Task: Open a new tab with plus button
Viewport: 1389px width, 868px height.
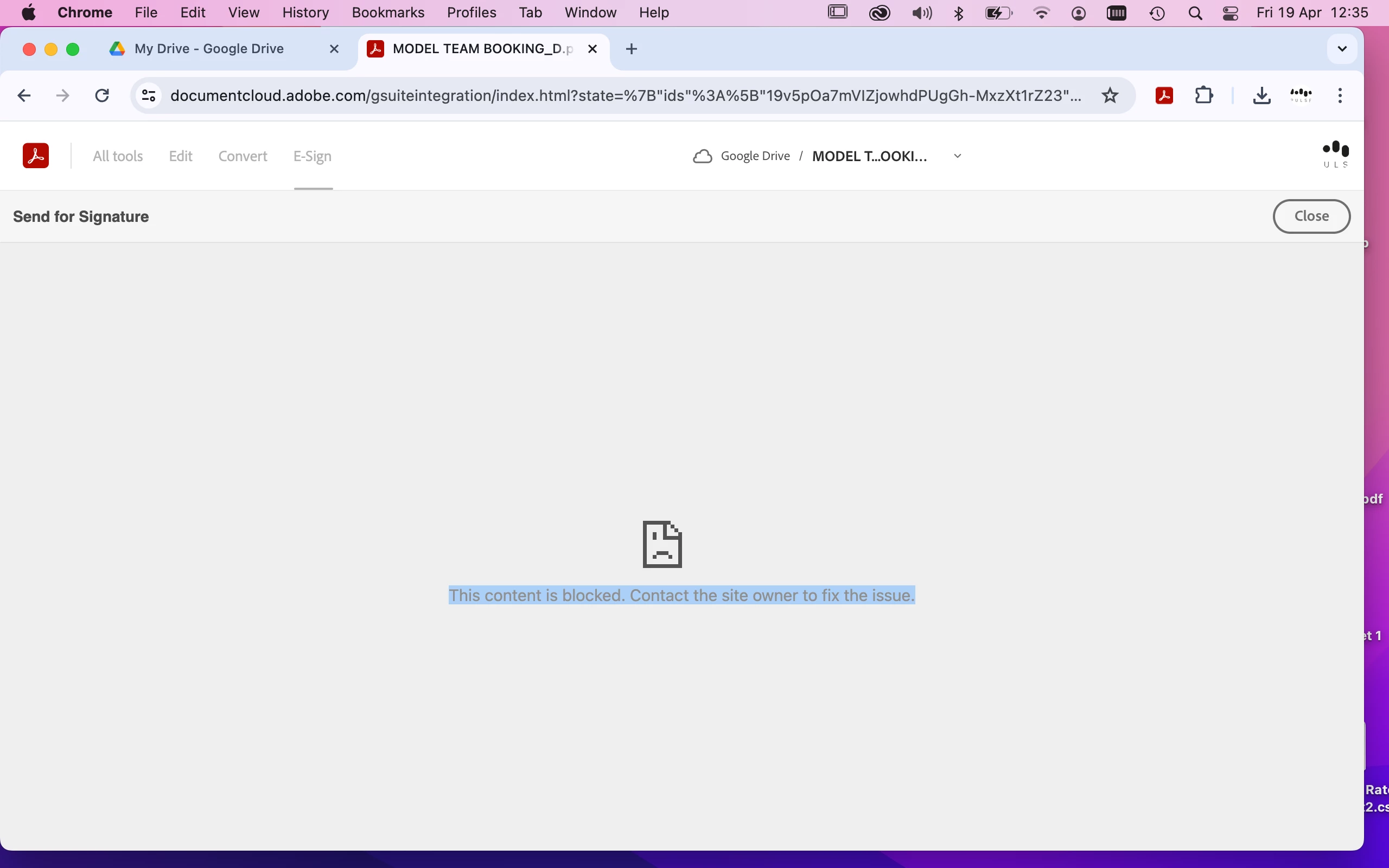Action: pos(632,49)
